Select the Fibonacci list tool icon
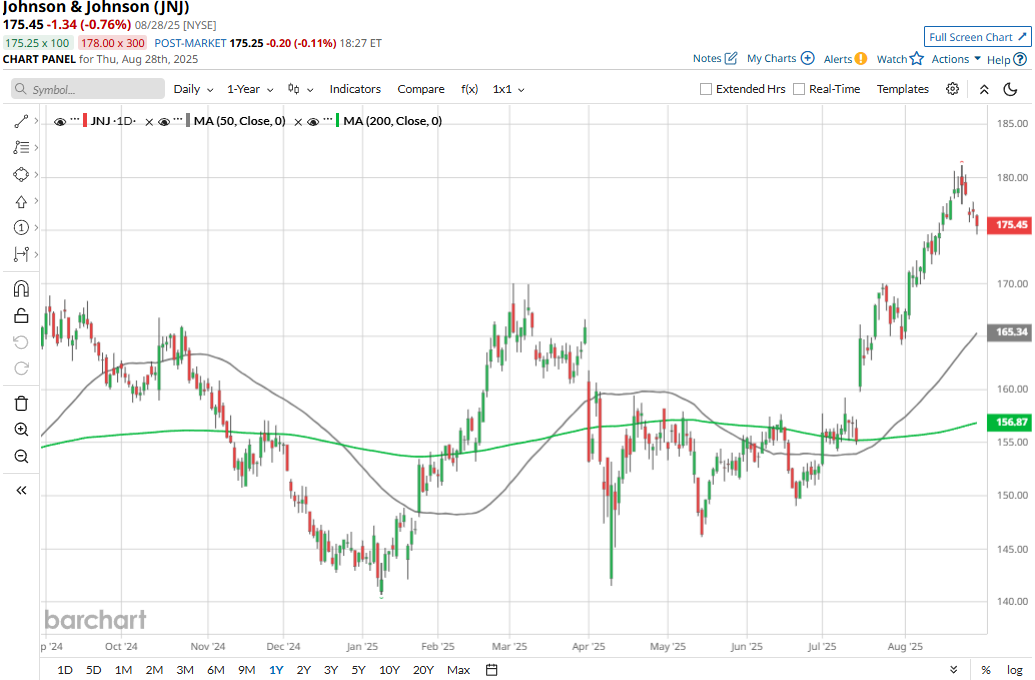The image size is (1035, 680). tap(21, 147)
